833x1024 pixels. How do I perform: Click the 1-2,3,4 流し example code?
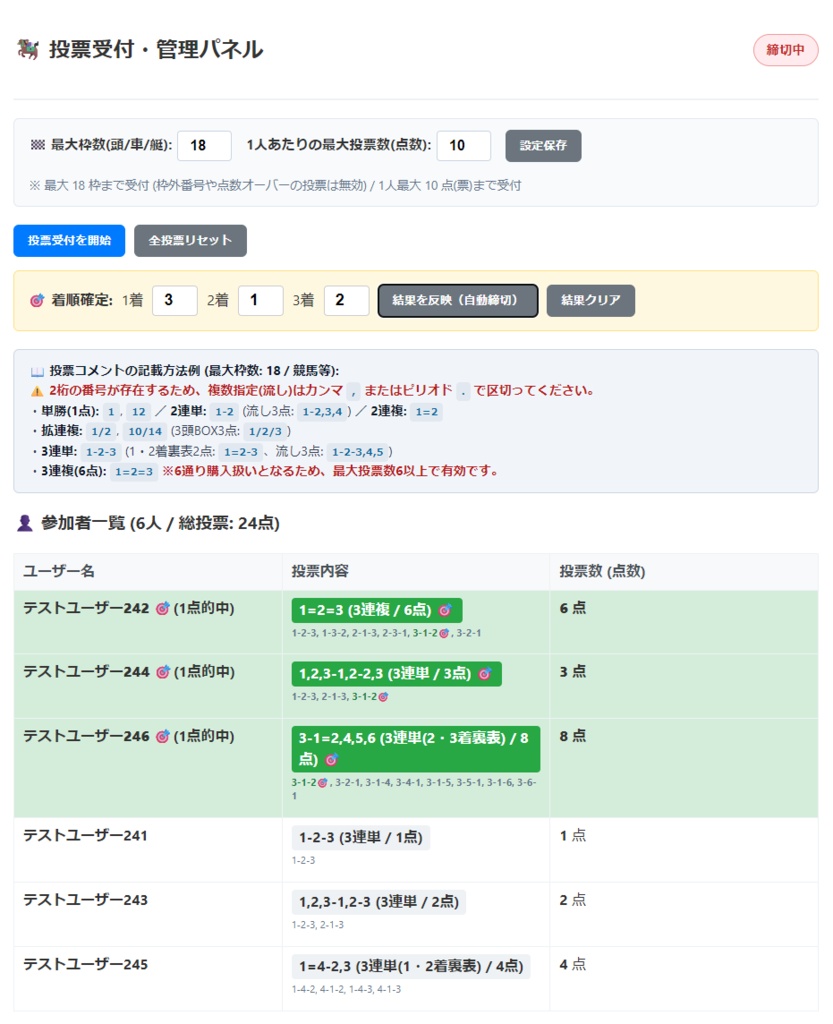pyautogui.click(x=322, y=411)
